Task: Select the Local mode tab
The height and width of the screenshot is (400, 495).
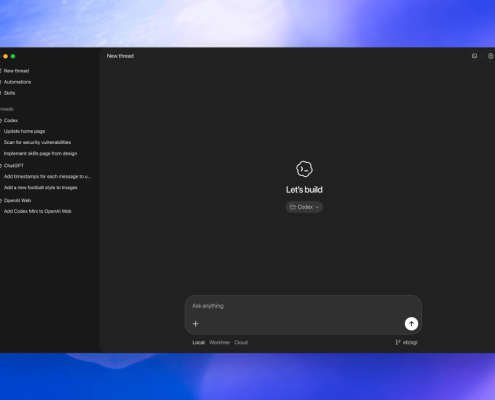Action: point(198,342)
